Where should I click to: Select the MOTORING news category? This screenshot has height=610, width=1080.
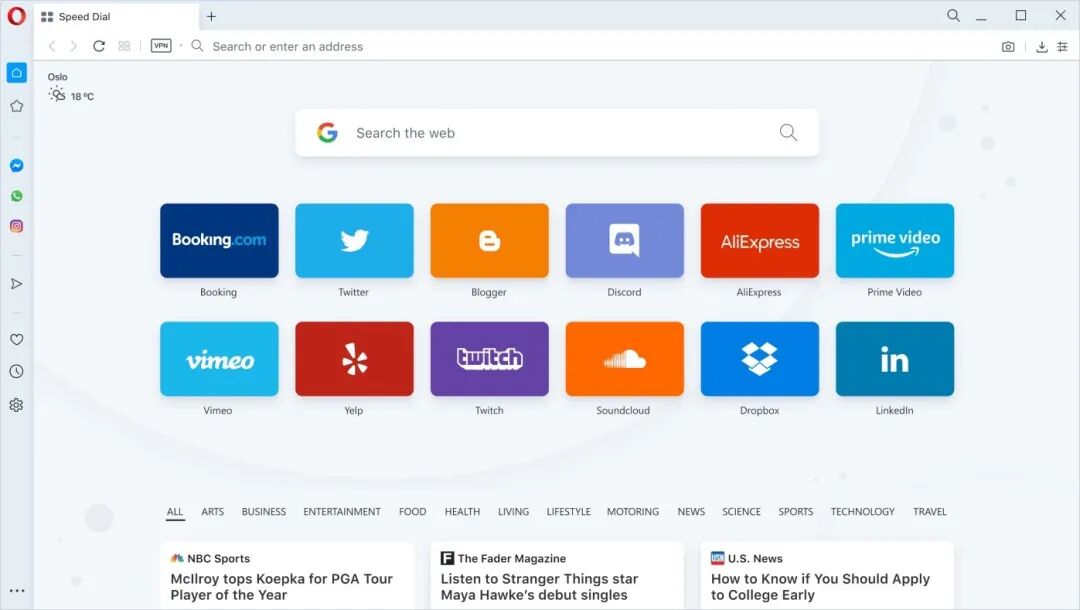(x=633, y=512)
